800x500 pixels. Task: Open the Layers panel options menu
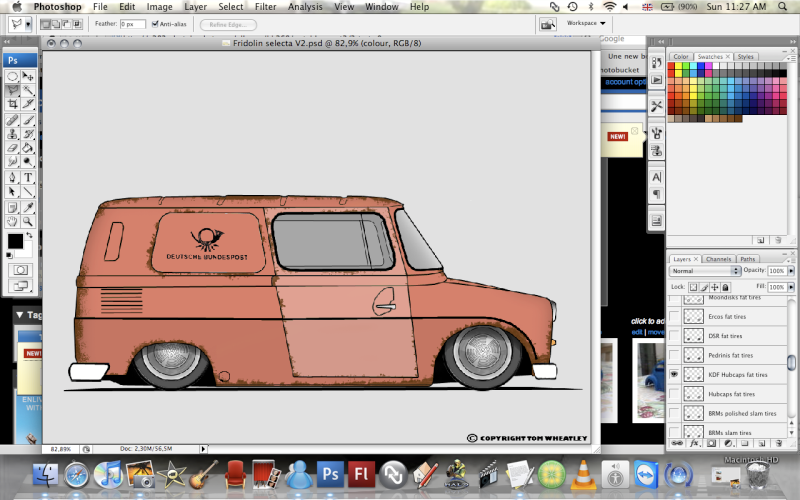tap(791, 260)
